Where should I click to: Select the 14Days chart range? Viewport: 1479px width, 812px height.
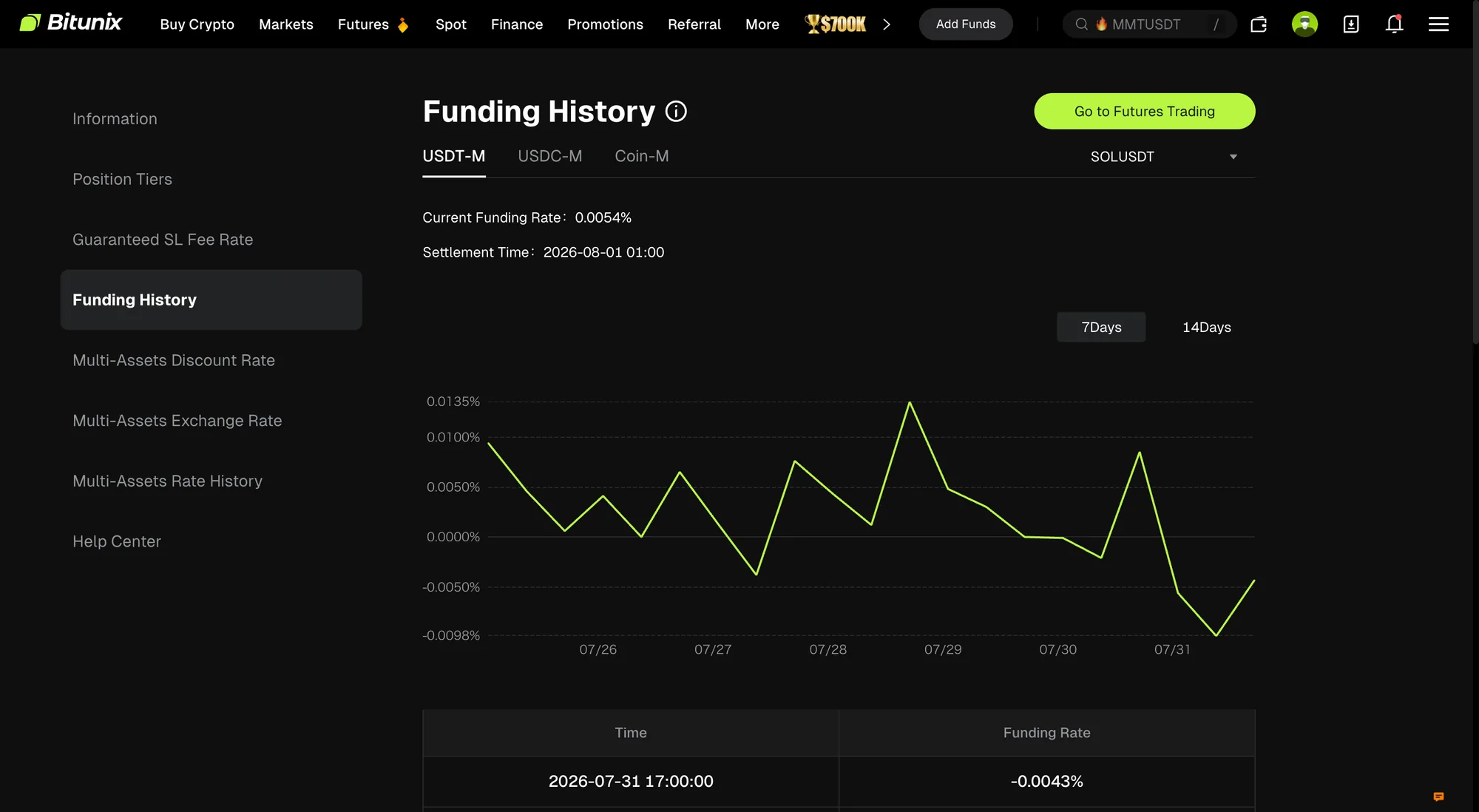tap(1206, 327)
